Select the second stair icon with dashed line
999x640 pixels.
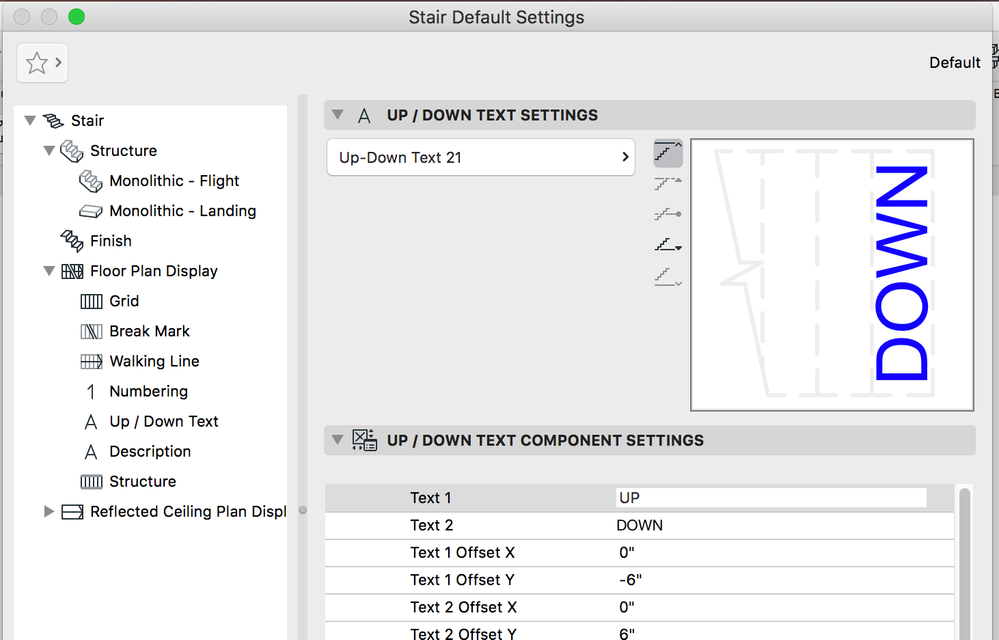click(668, 183)
